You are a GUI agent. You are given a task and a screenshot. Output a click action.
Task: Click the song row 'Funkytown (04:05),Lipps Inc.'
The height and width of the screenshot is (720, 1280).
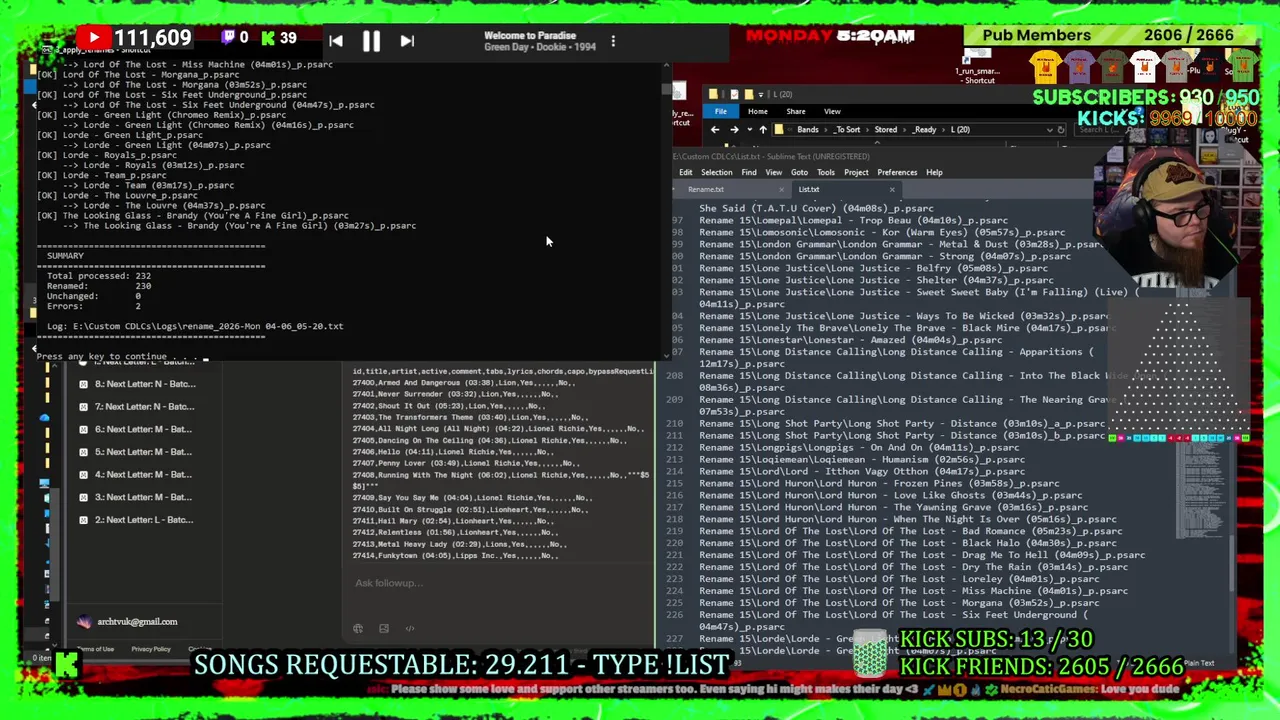click(x=455, y=556)
